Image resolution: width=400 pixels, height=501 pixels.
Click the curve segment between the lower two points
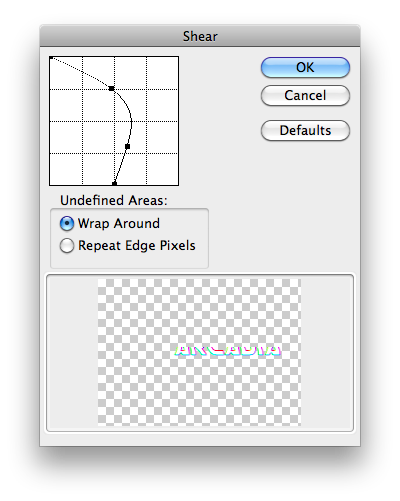(x=121, y=166)
